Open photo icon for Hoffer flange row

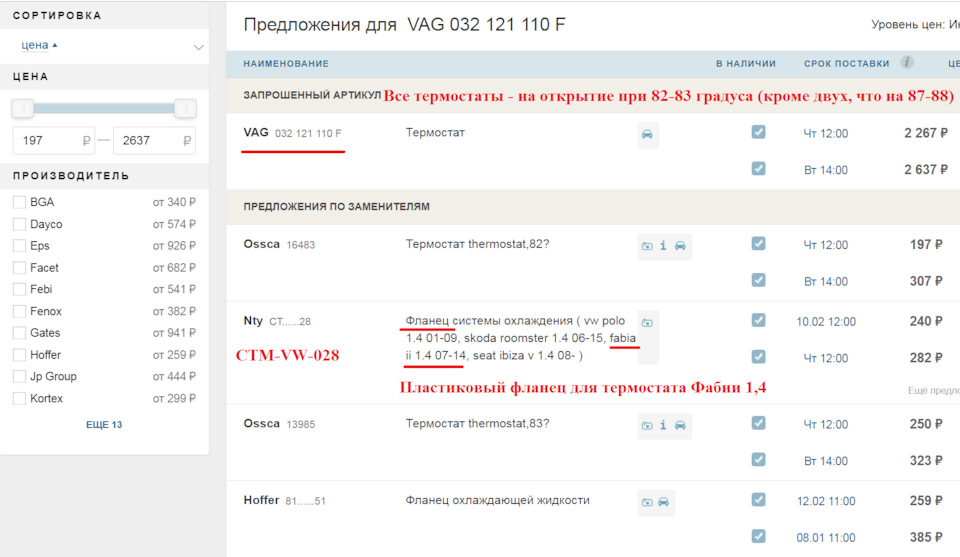(x=647, y=503)
